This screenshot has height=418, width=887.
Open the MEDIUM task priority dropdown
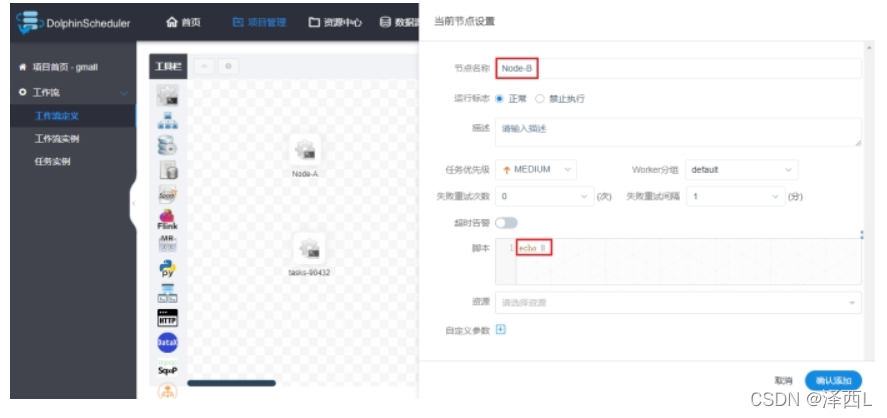(x=536, y=170)
